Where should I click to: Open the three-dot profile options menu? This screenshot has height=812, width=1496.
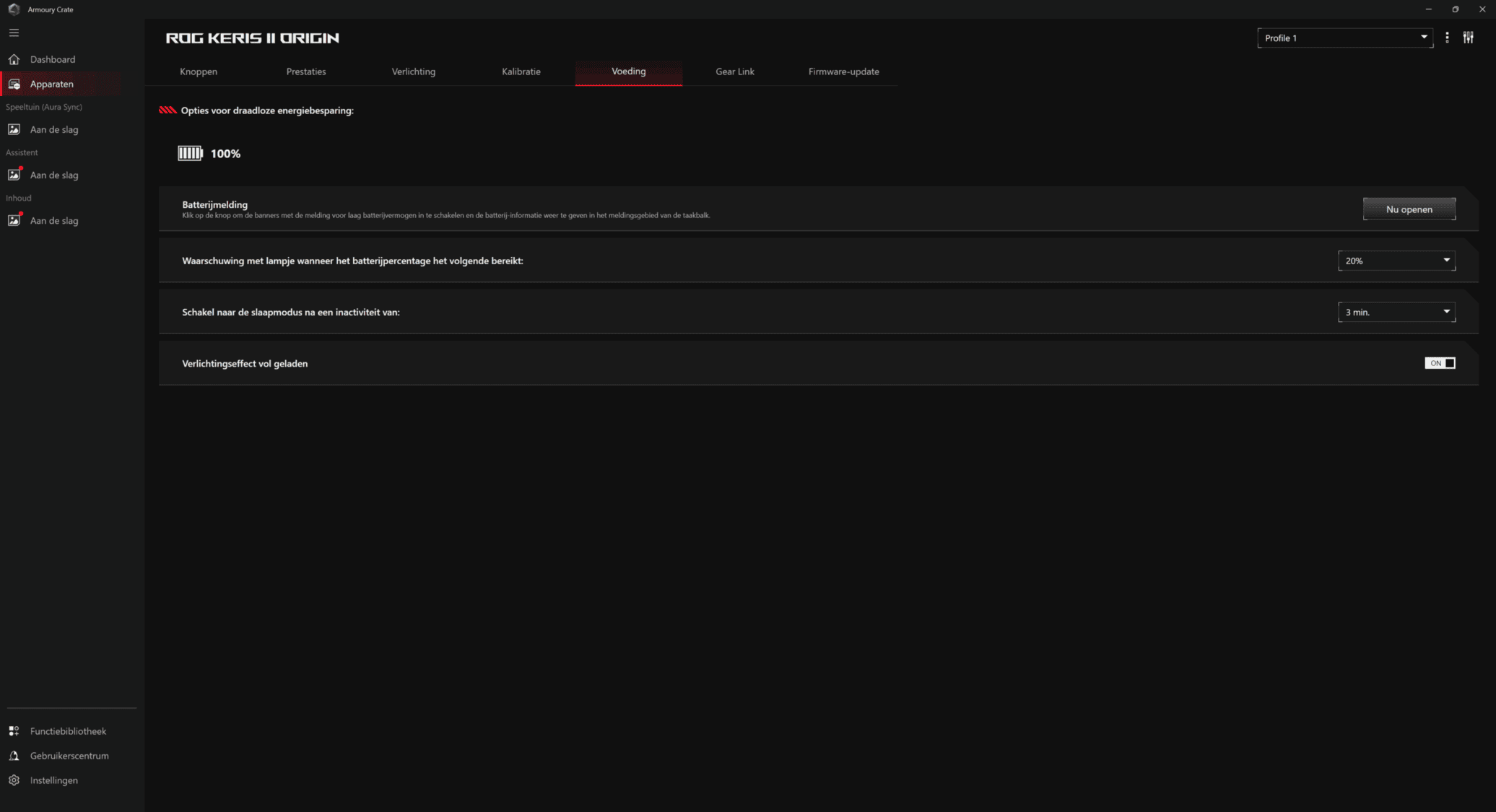1447,38
